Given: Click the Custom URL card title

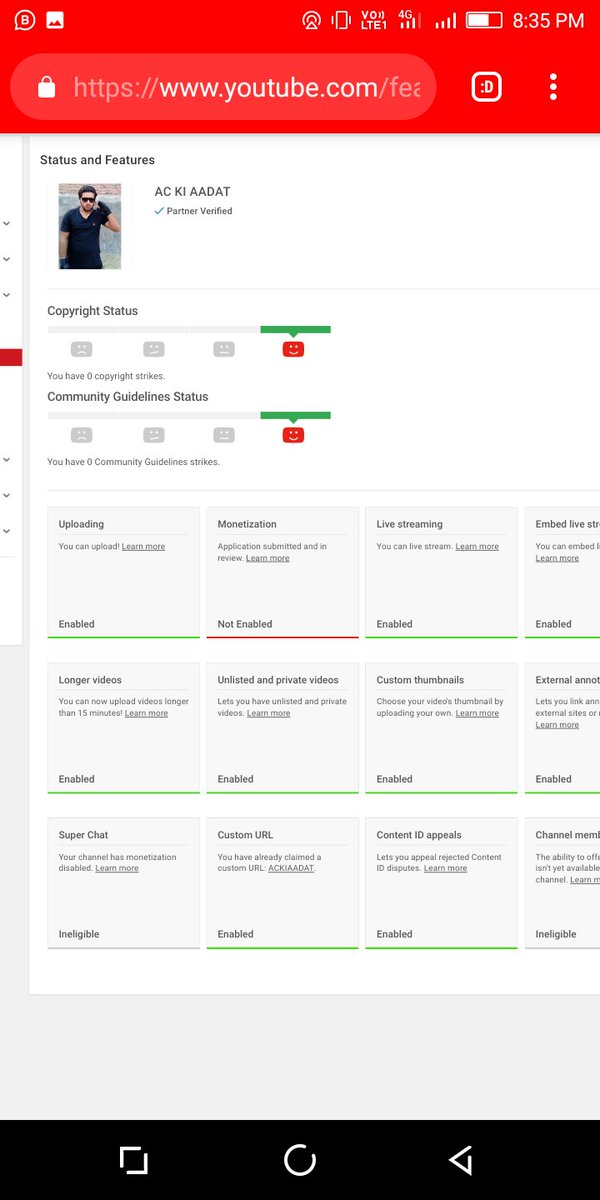Looking at the screenshot, I should [245, 835].
